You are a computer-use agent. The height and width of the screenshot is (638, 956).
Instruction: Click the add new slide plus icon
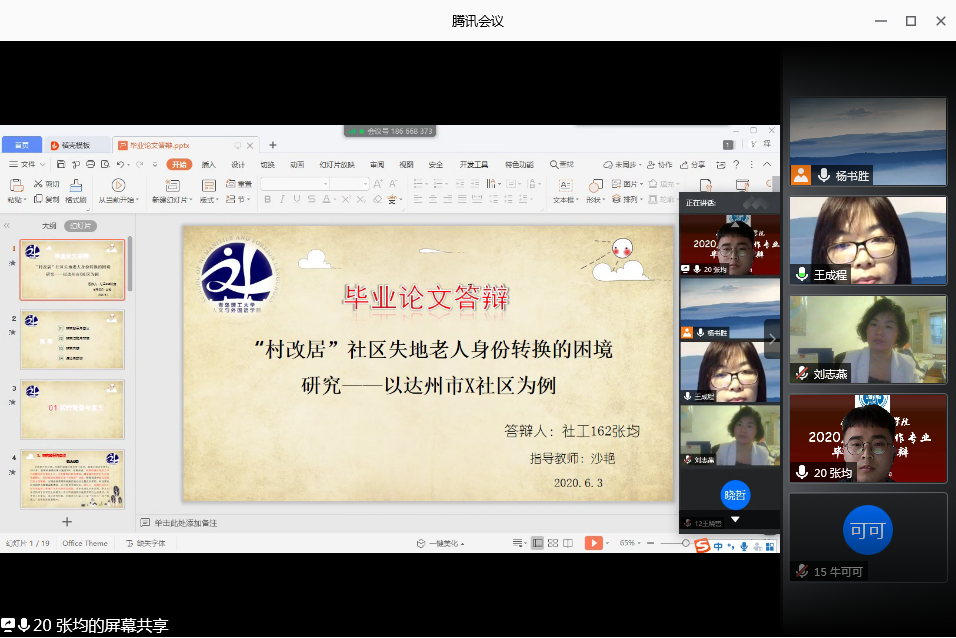67,521
